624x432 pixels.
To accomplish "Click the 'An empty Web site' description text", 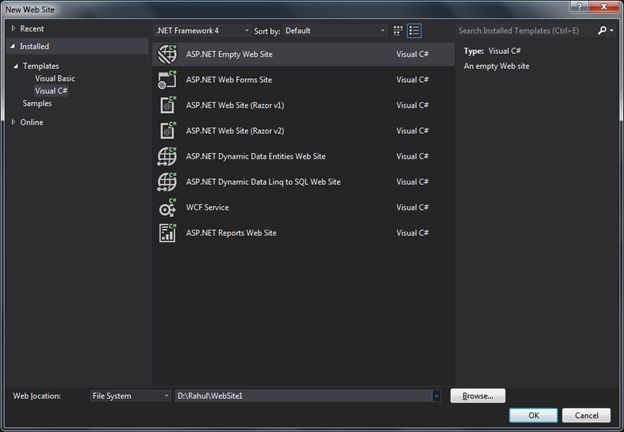I will [x=496, y=66].
